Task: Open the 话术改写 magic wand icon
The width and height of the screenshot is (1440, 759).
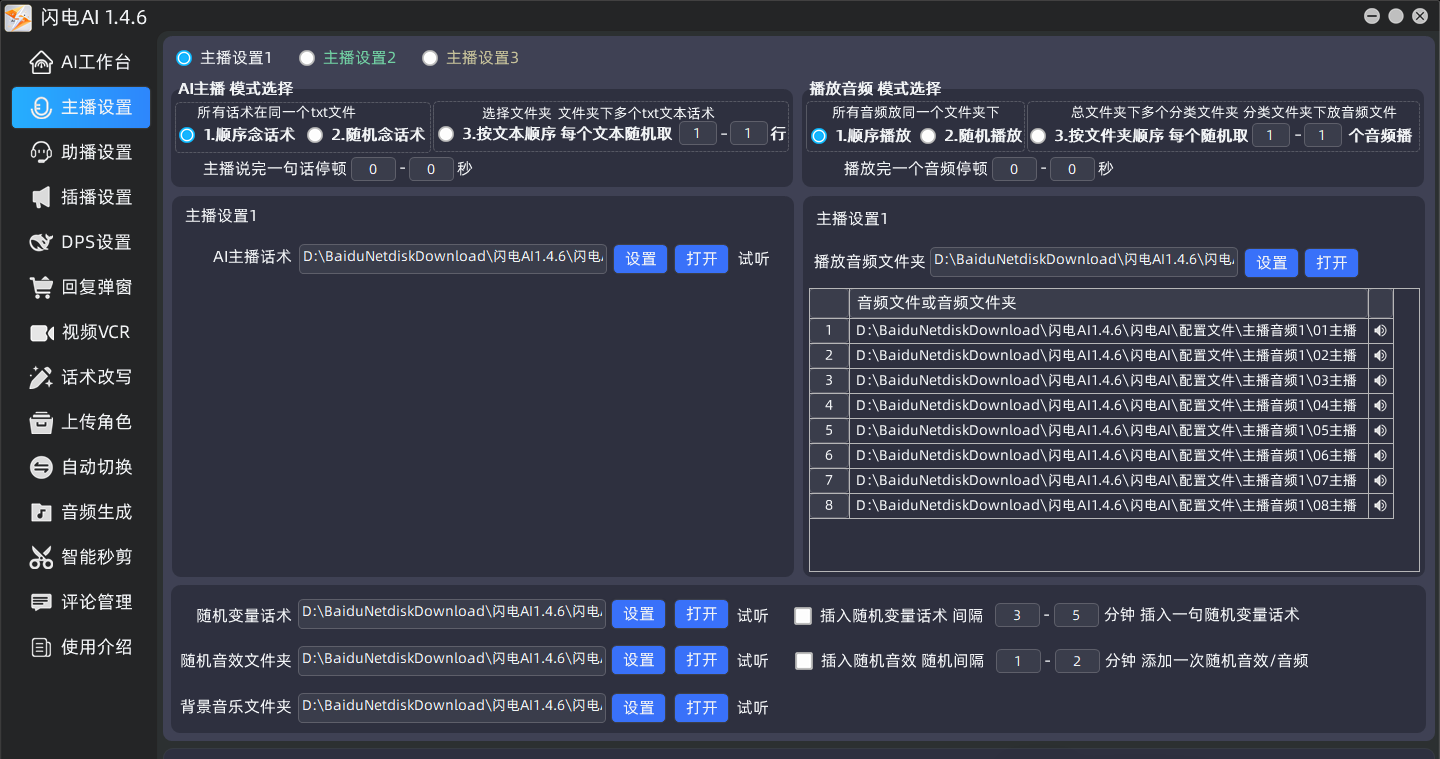Action: tap(41, 377)
